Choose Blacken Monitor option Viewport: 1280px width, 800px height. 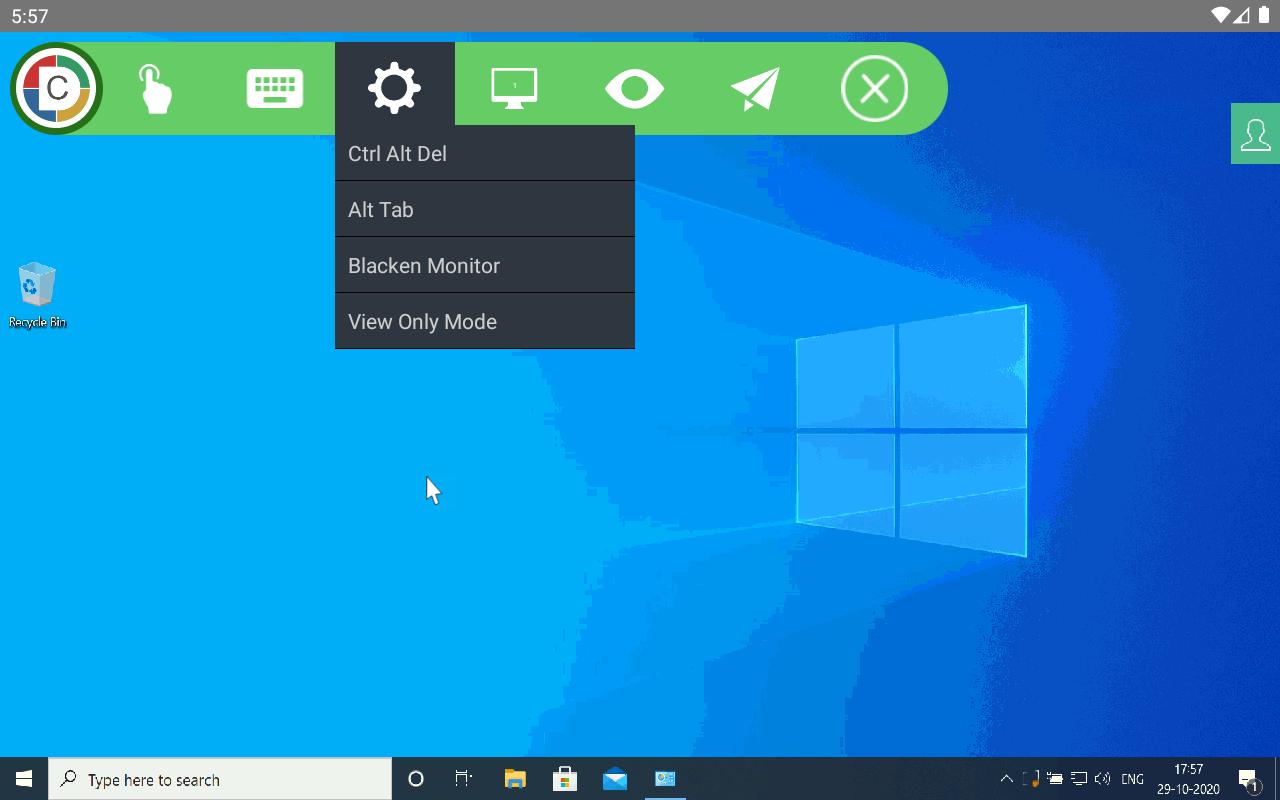(485, 265)
